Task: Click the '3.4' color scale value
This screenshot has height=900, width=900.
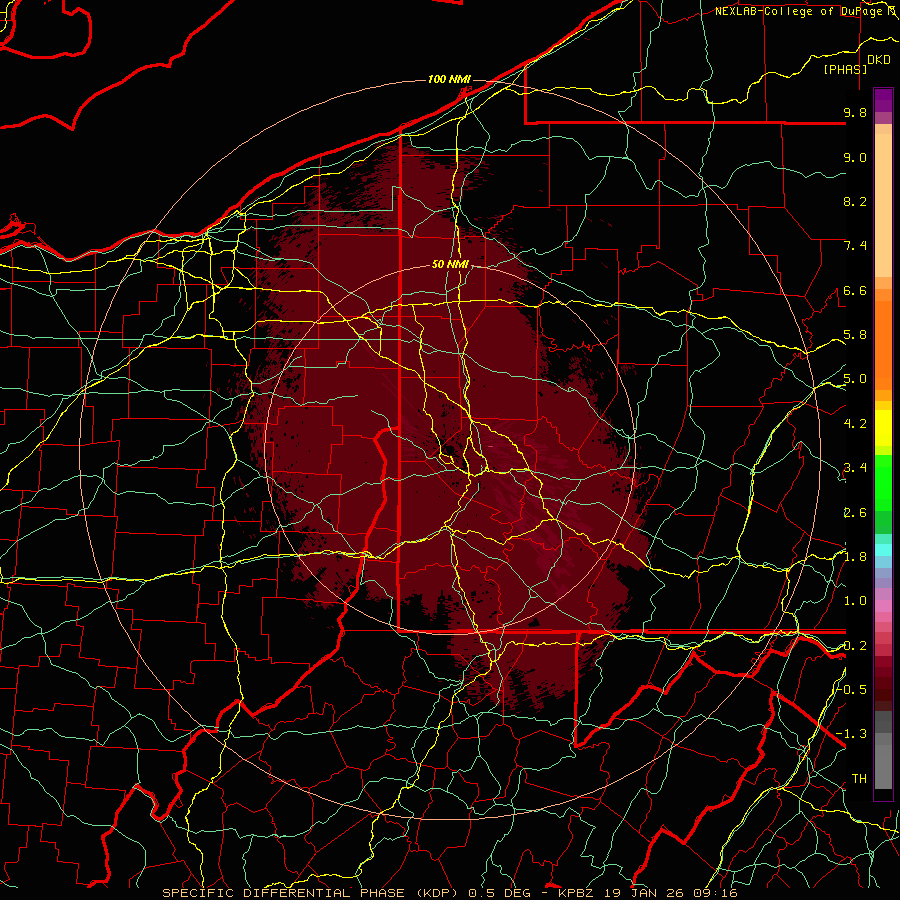Action: 855,468
